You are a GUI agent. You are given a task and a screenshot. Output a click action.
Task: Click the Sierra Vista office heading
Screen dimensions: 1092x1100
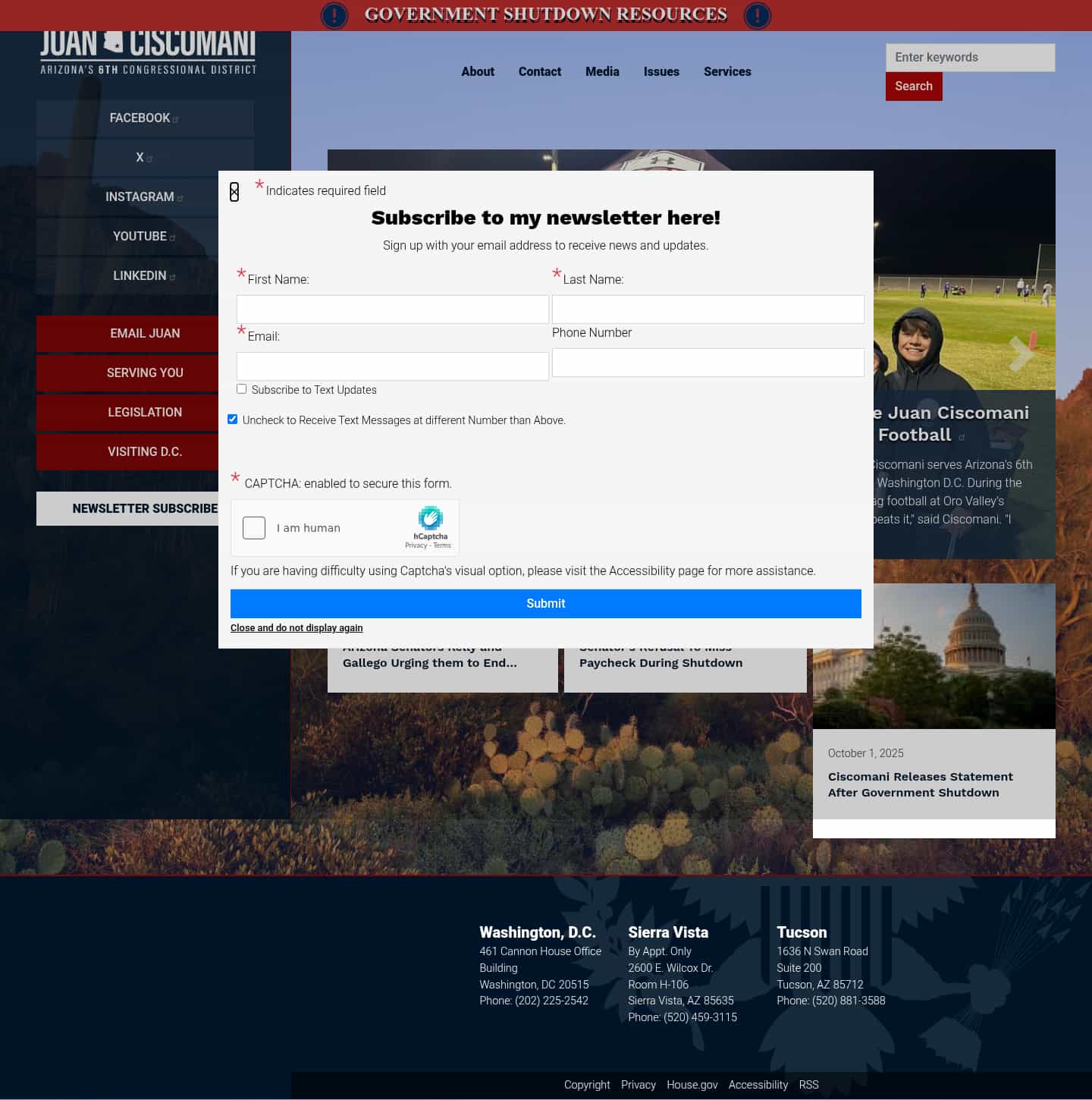tap(668, 932)
